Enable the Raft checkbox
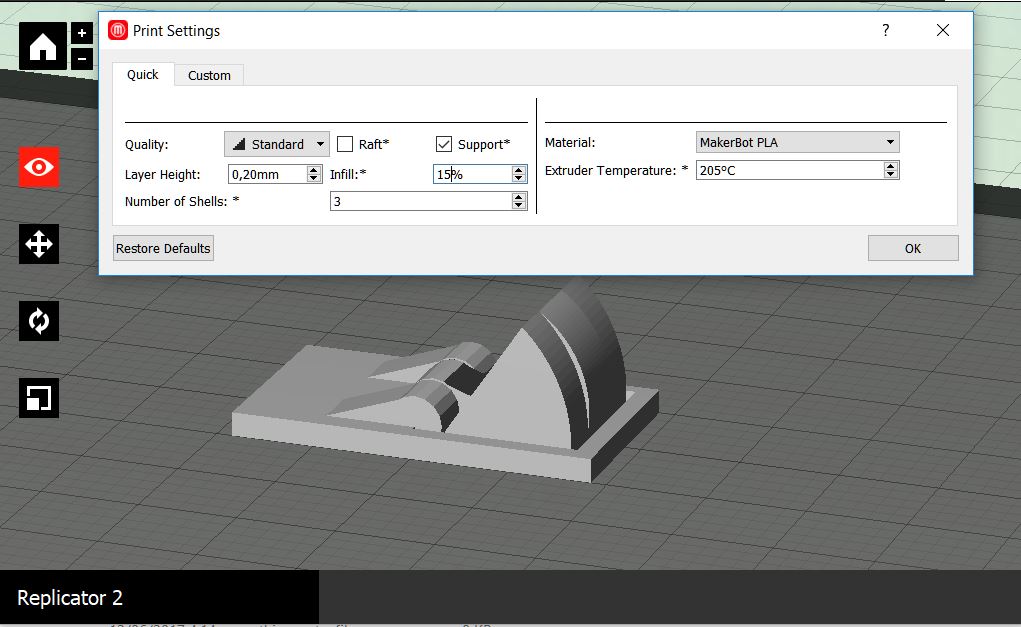The image size is (1021, 627). coord(345,144)
